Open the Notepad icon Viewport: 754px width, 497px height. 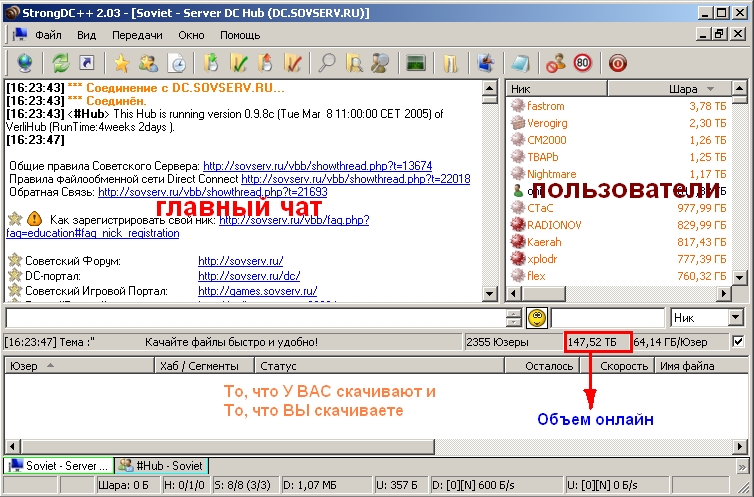pos(520,63)
